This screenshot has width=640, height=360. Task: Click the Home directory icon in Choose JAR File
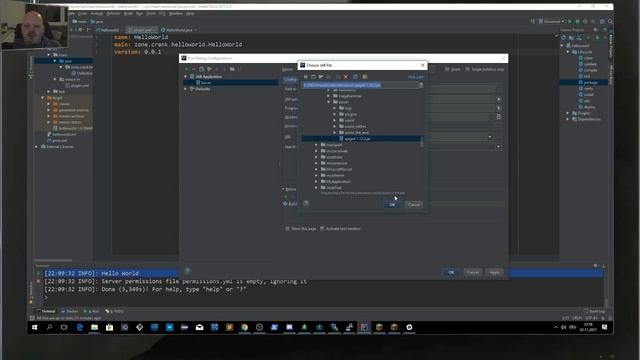[x=306, y=77]
